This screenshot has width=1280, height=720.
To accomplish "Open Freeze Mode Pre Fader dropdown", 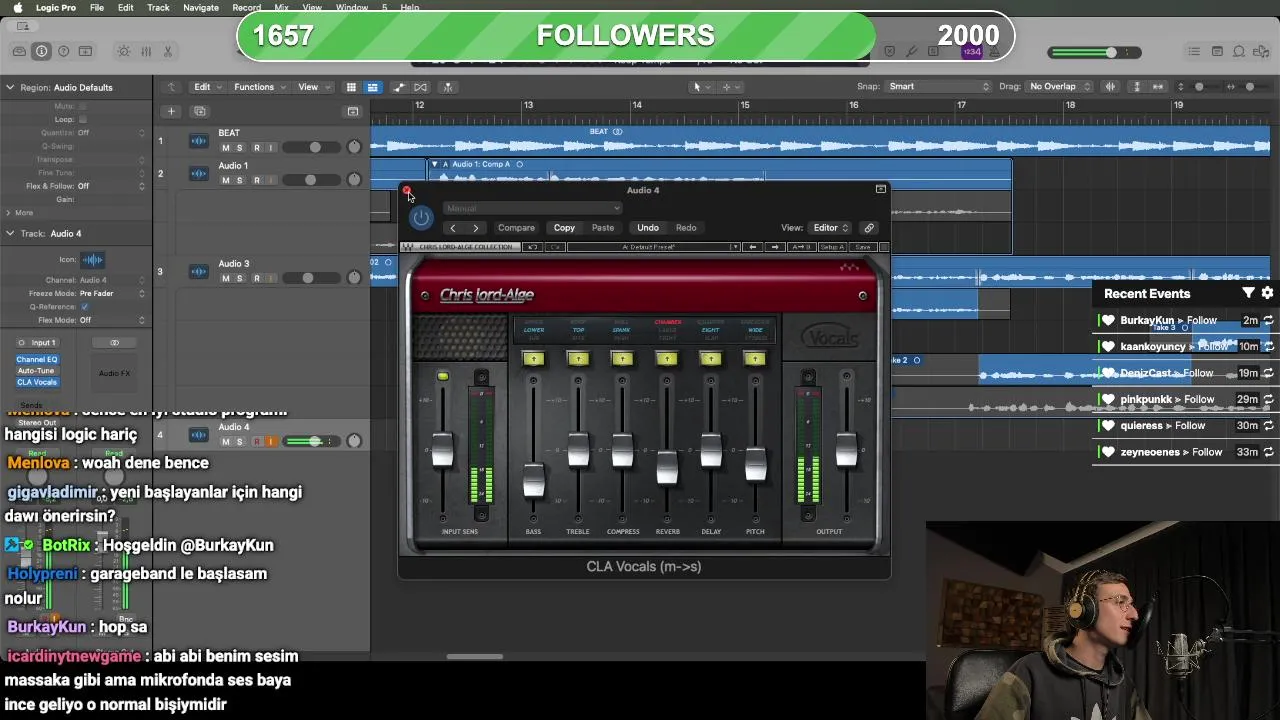I will [x=112, y=294].
